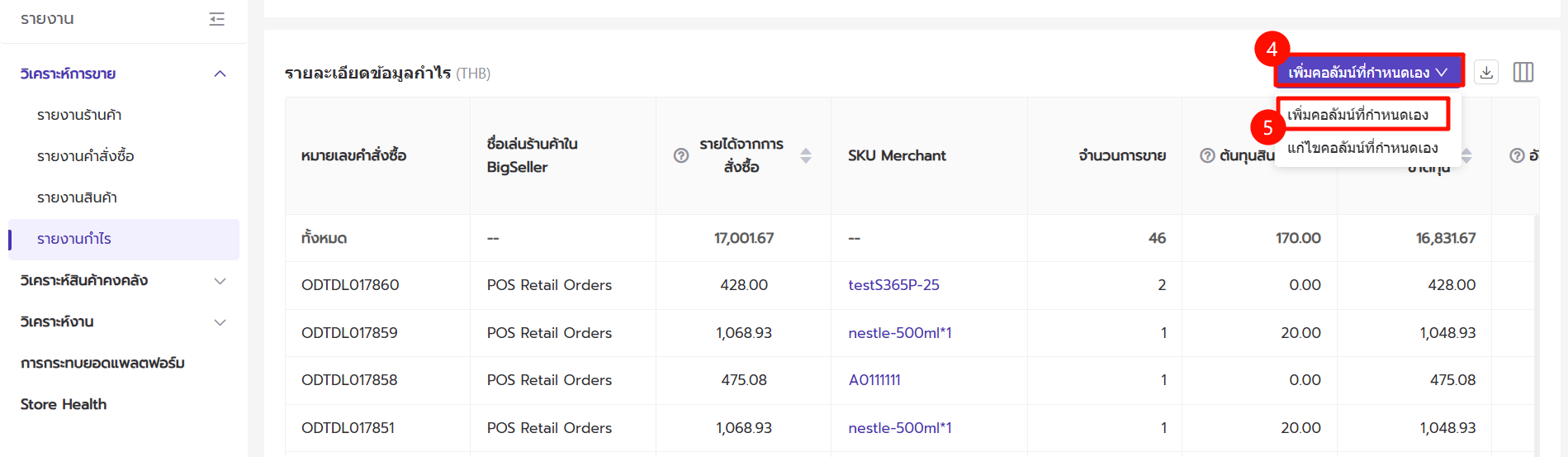Open the เพิ่มคอลัมน์ที่กำหนดเอง dropdown button

pos(1368,73)
